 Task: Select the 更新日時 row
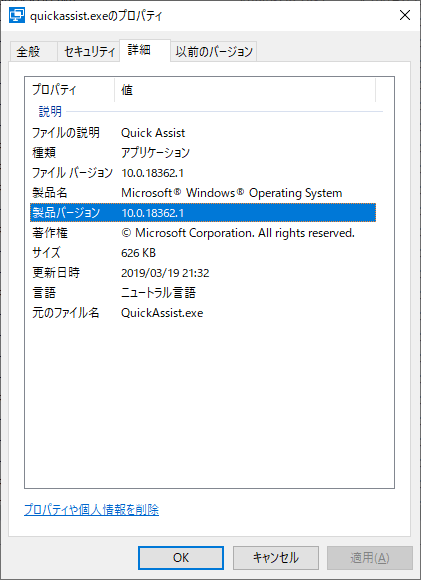[x=203, y=273]
